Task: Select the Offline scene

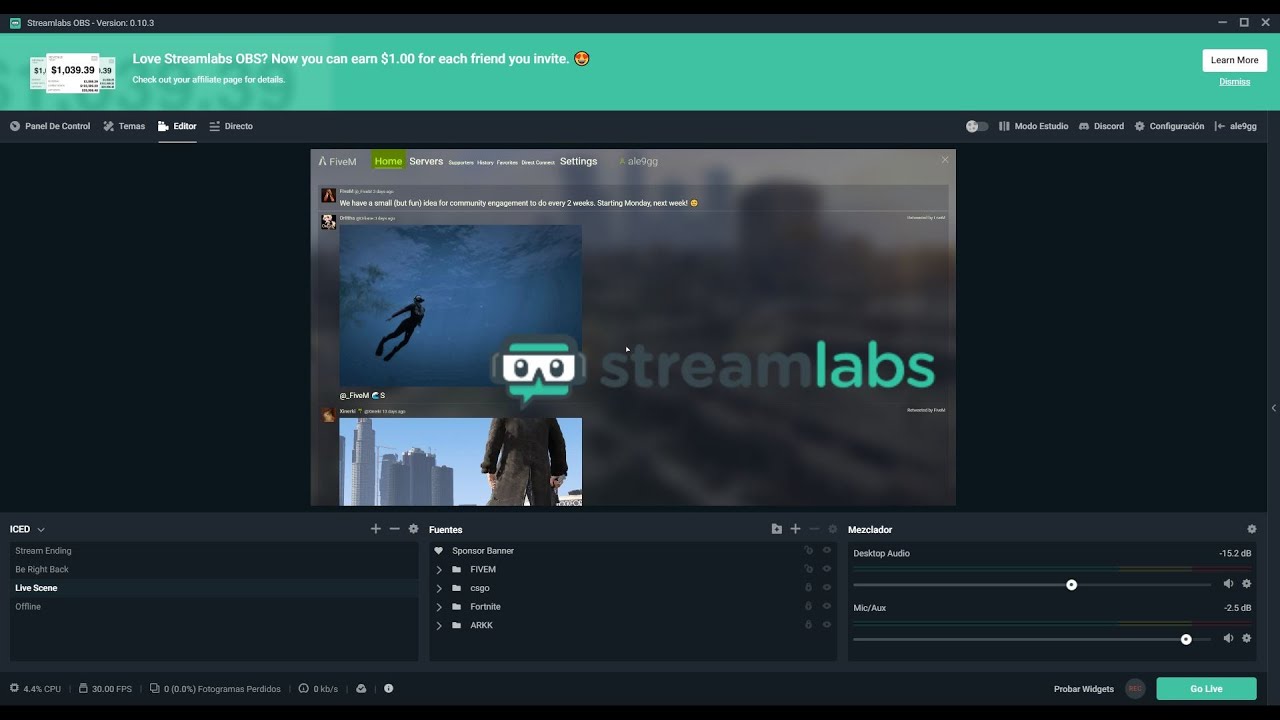Action: click(214, 607)
